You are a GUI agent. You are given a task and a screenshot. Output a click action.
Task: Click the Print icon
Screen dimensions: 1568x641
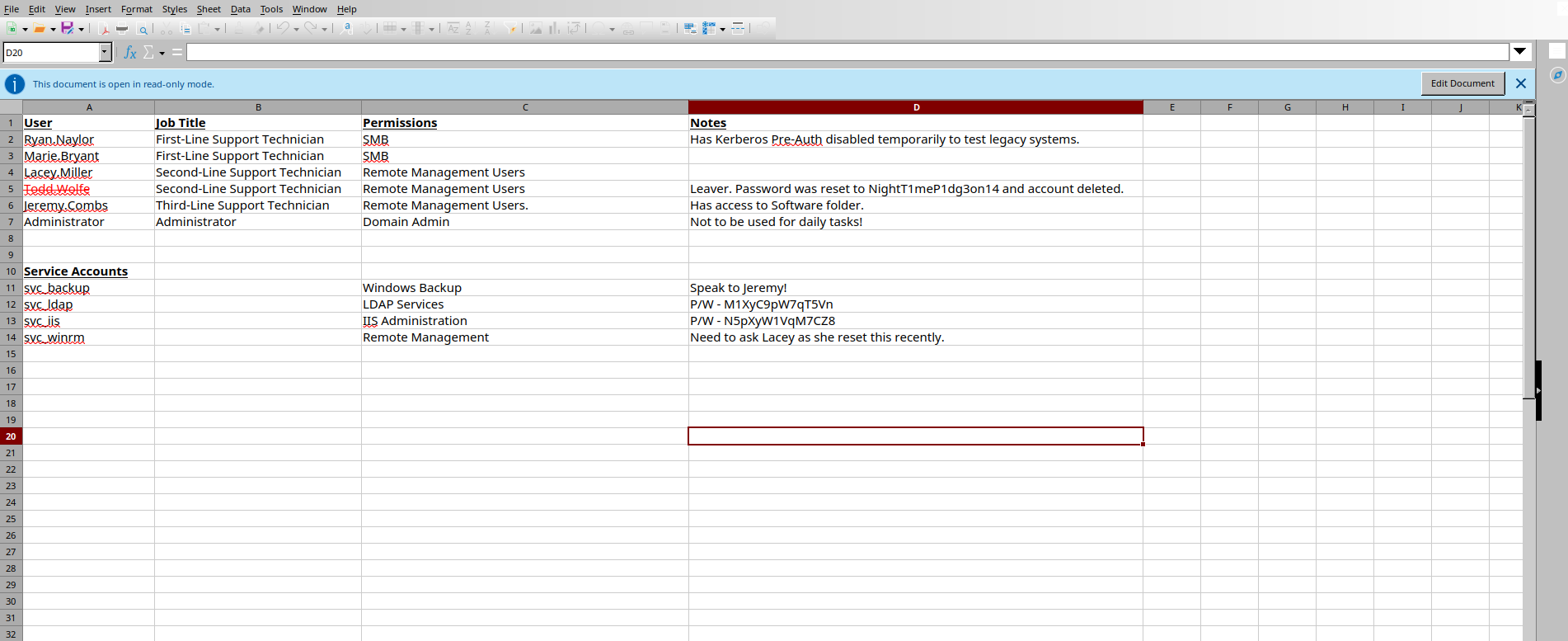pyautogui.click(x=122, y=29)
